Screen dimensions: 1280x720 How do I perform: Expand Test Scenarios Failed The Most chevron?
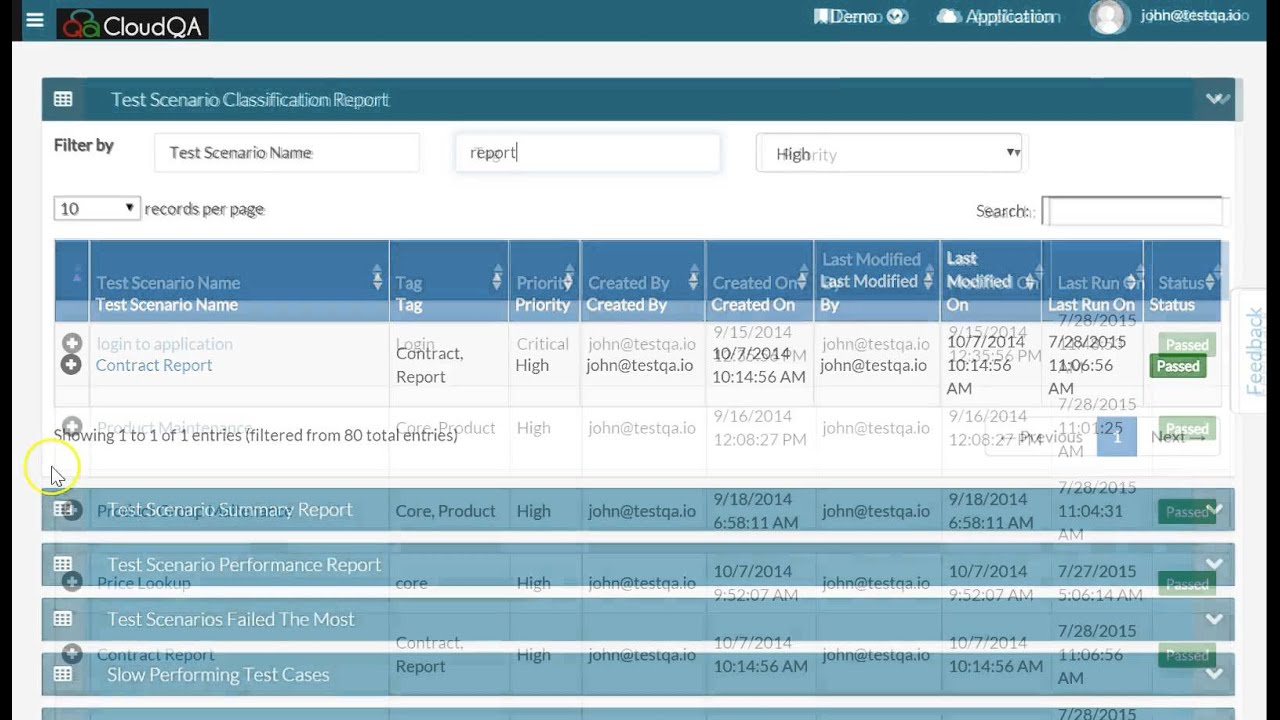pos(1214,619)
